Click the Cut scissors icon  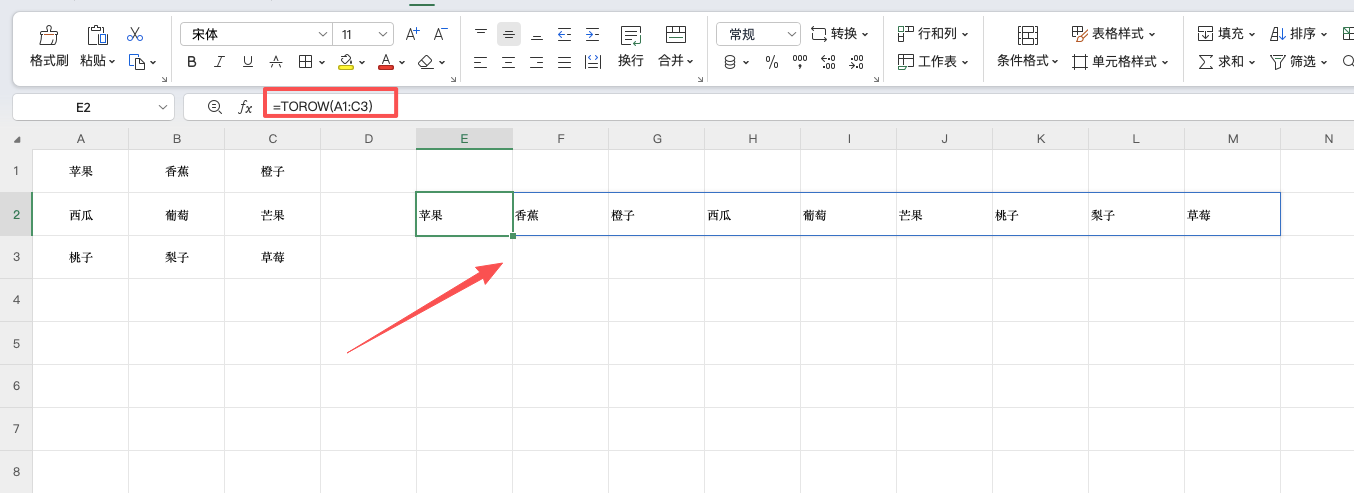tap(136, 35)
